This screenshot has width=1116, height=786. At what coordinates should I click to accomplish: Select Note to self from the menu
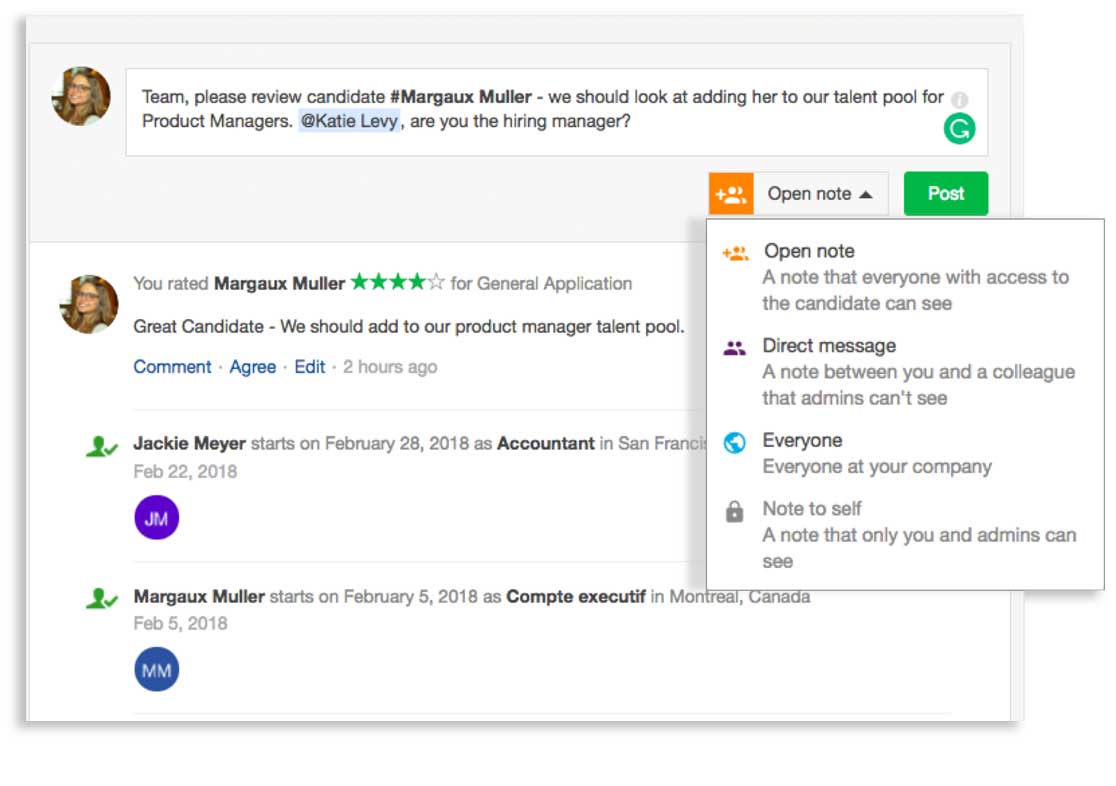pyautogui.click(x=904, y=534)
